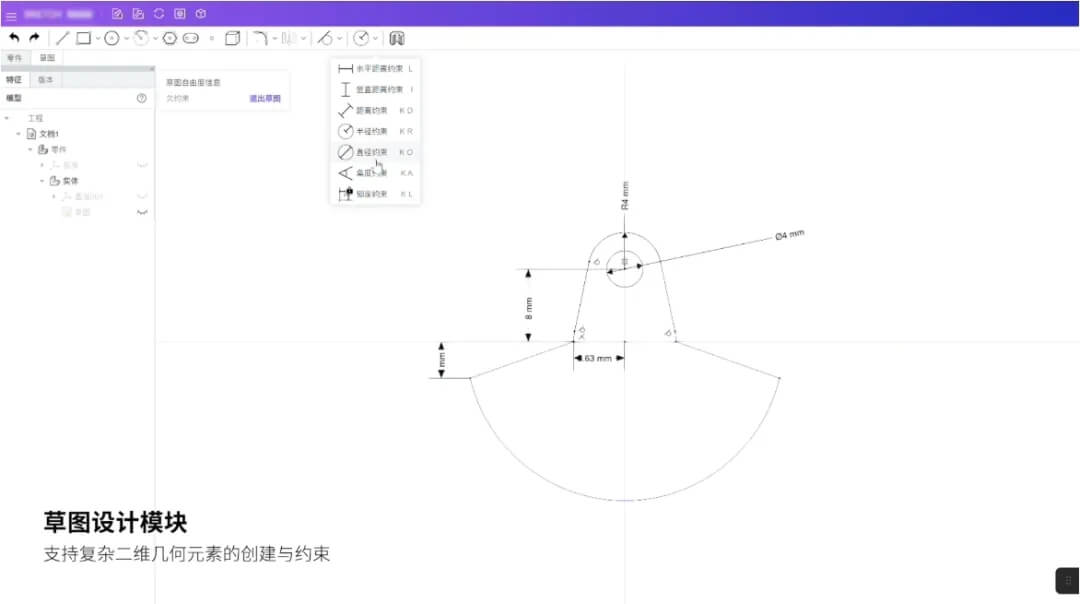
Task: Click the 退出草图 link
Action: pos(264,98)
